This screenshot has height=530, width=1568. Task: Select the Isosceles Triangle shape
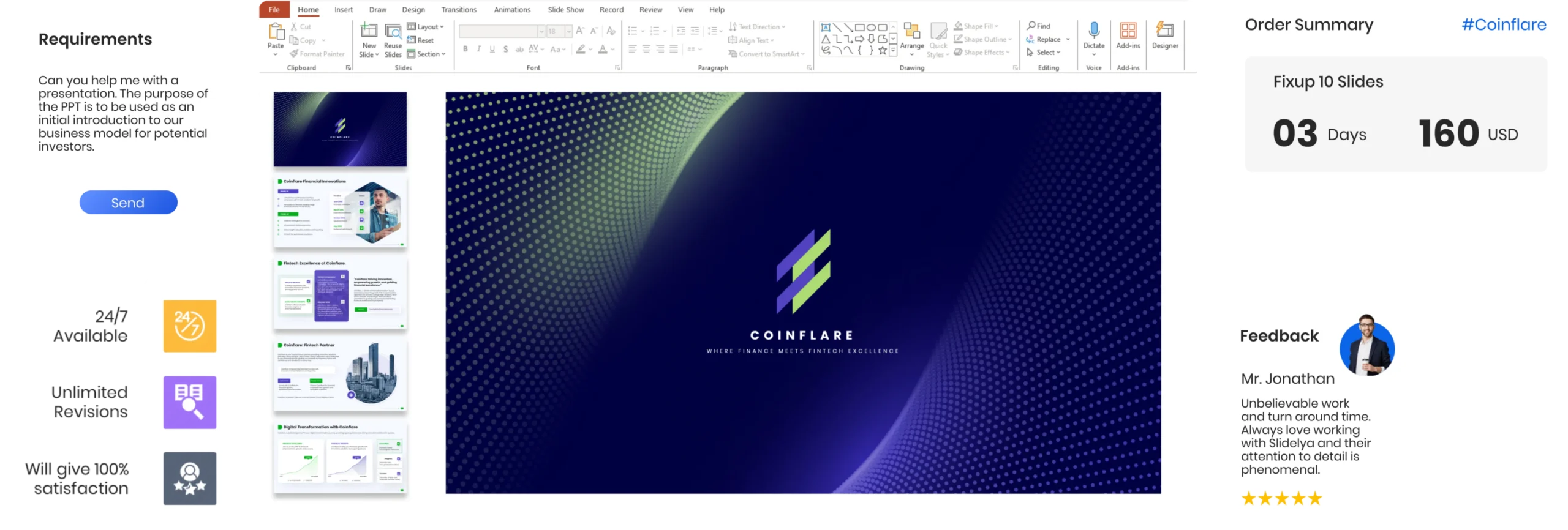[826, 39]
